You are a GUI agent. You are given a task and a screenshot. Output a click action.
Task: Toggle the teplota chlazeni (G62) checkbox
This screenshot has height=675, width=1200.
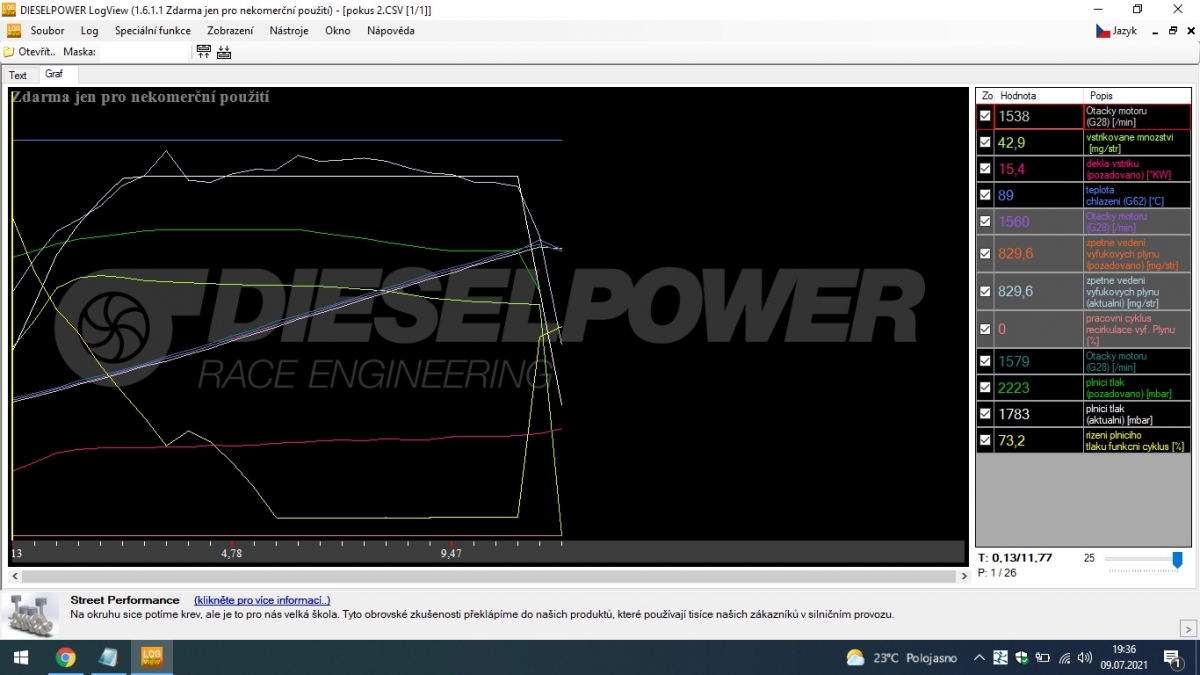985,196
